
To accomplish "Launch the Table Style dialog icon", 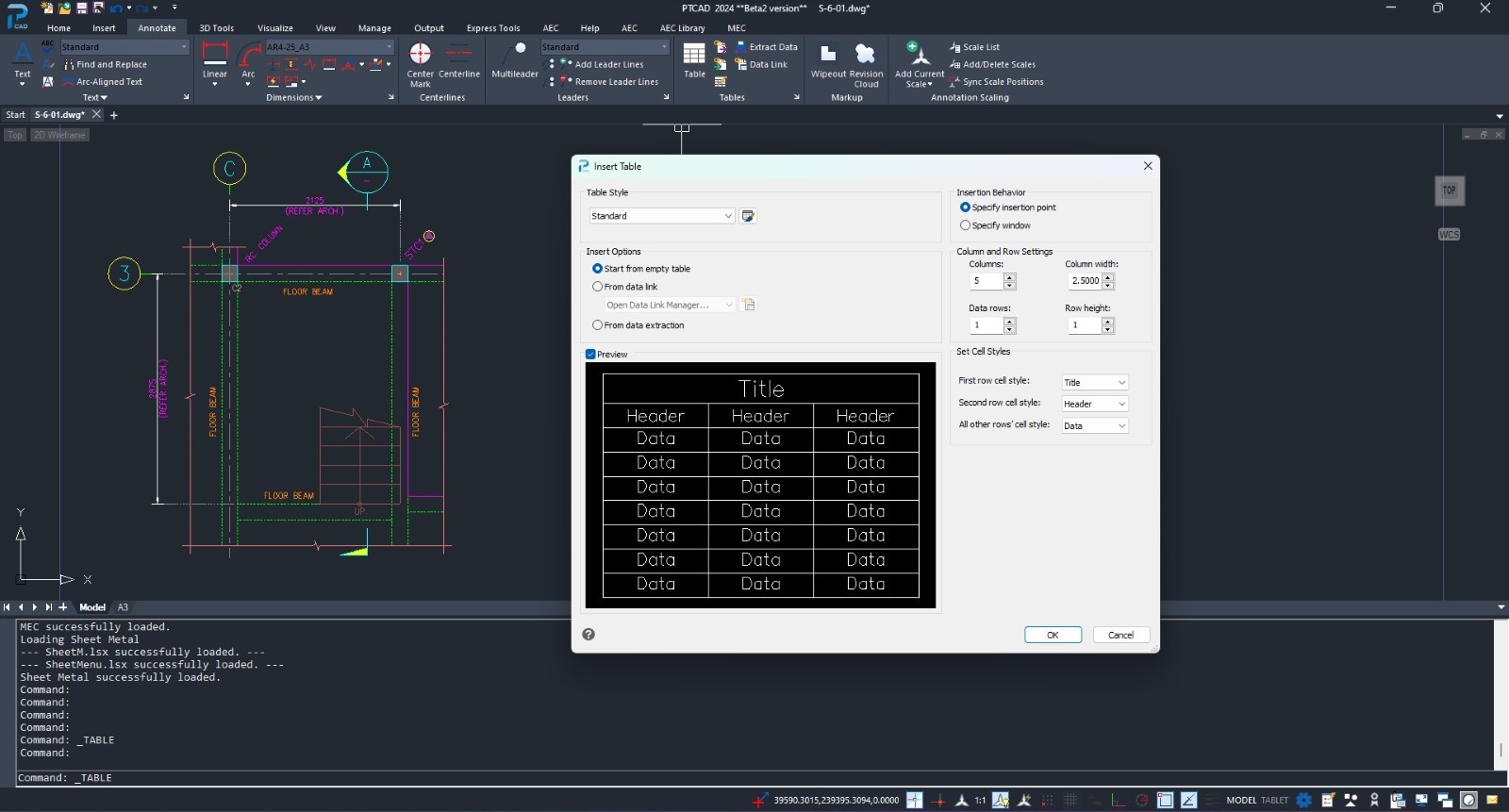I will point(748,216).
